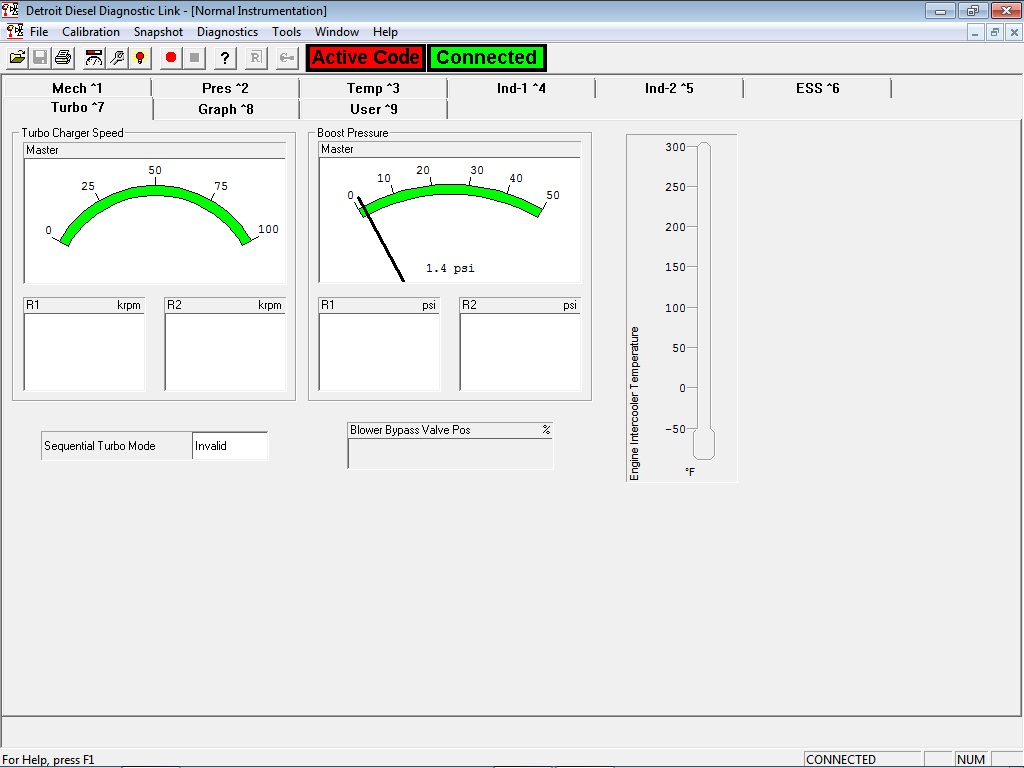
Task: Click the Sequential Turbo Mode Invalid field
Action: pyautogui.click(x=229, y=445)
